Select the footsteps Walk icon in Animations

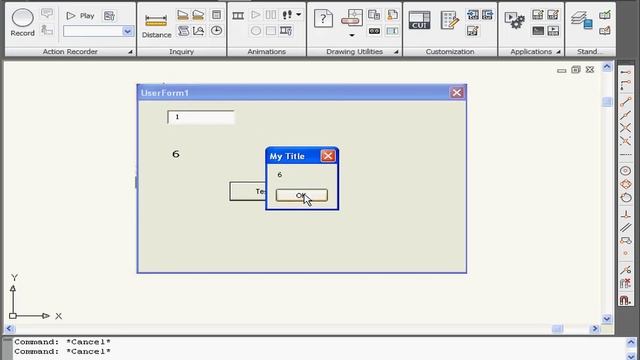tap(287, 15)
